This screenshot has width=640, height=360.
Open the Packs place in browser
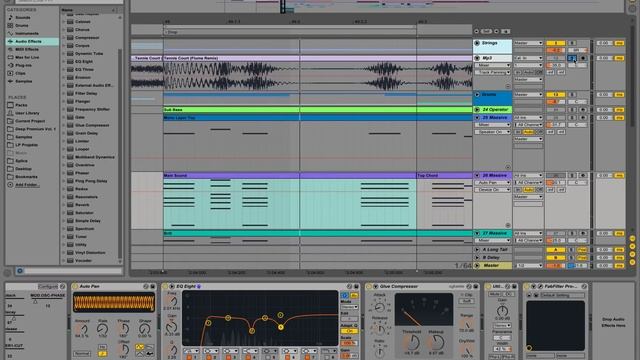21,105
